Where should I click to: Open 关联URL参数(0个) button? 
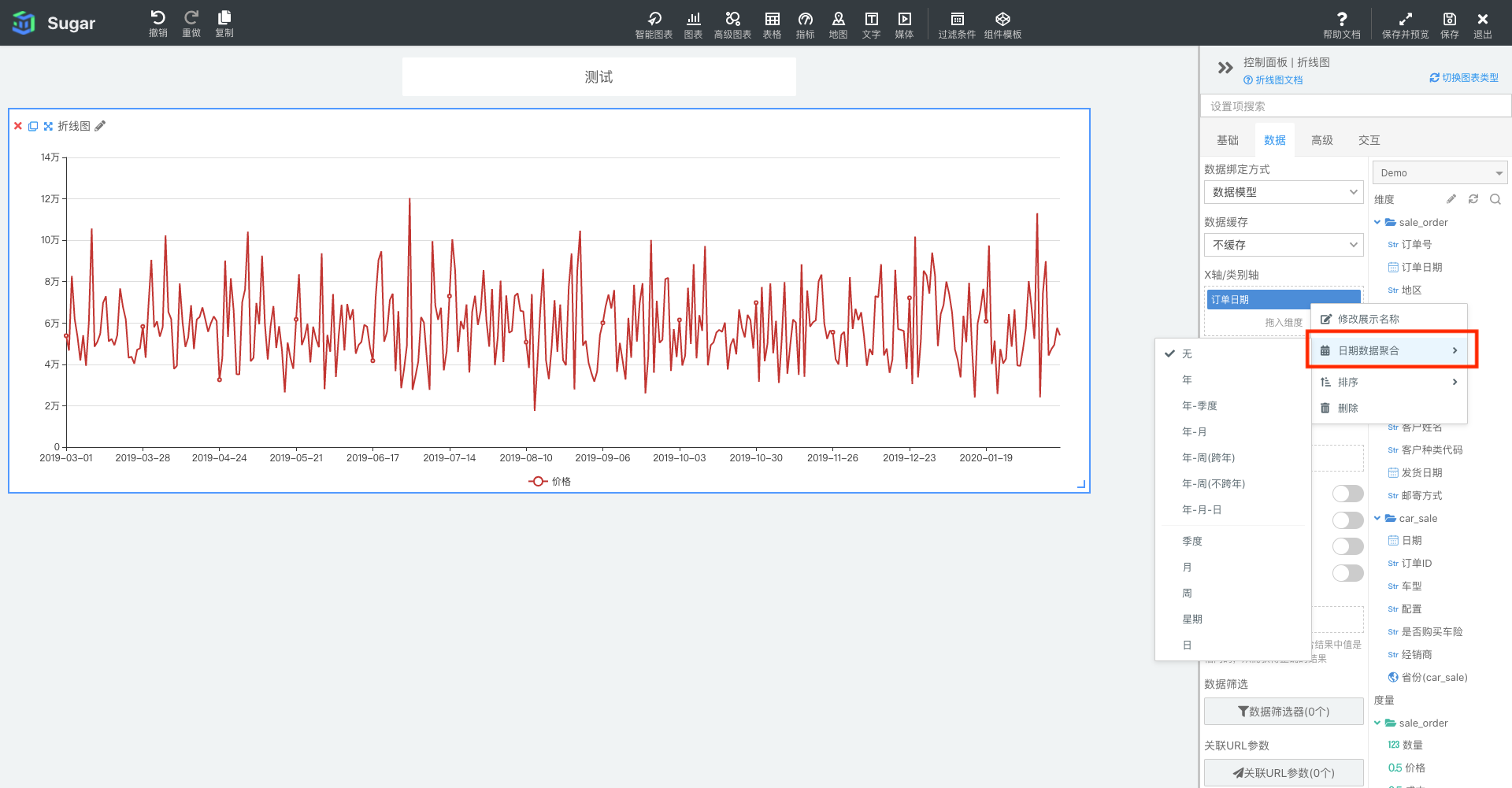[1283, 773]
